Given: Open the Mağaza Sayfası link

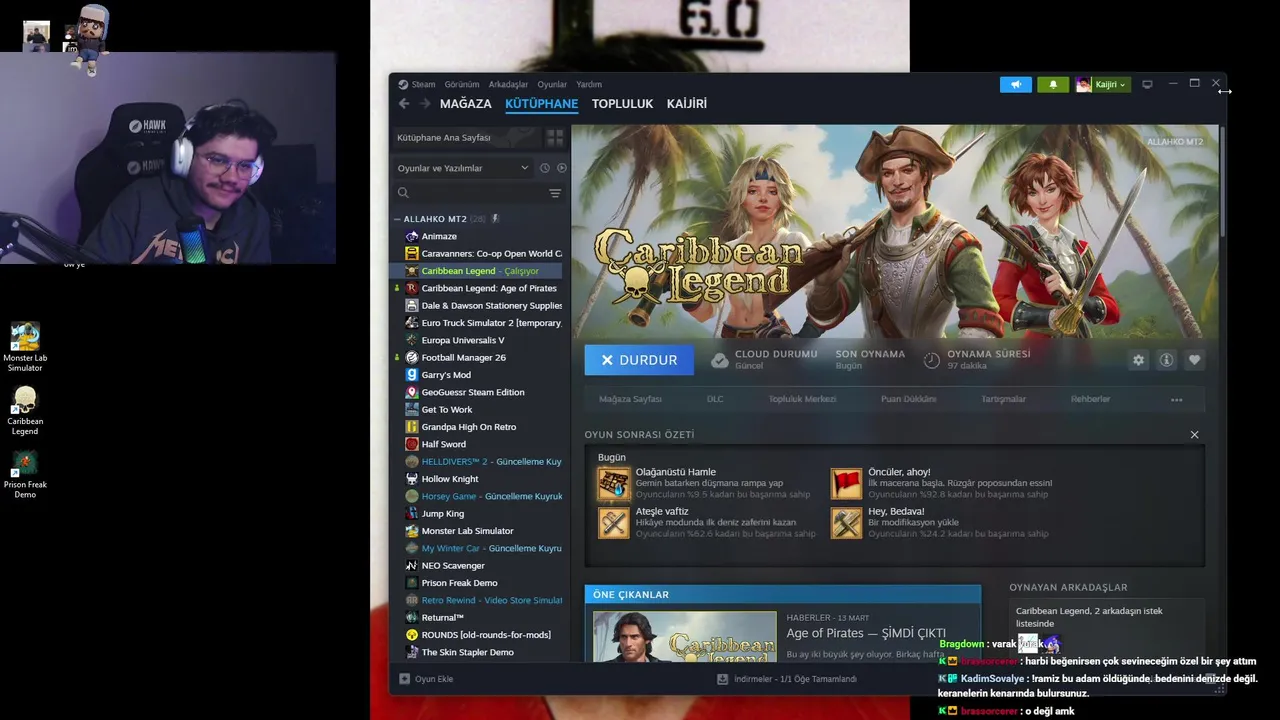Looking at the screenshot, I should [630, 399].
